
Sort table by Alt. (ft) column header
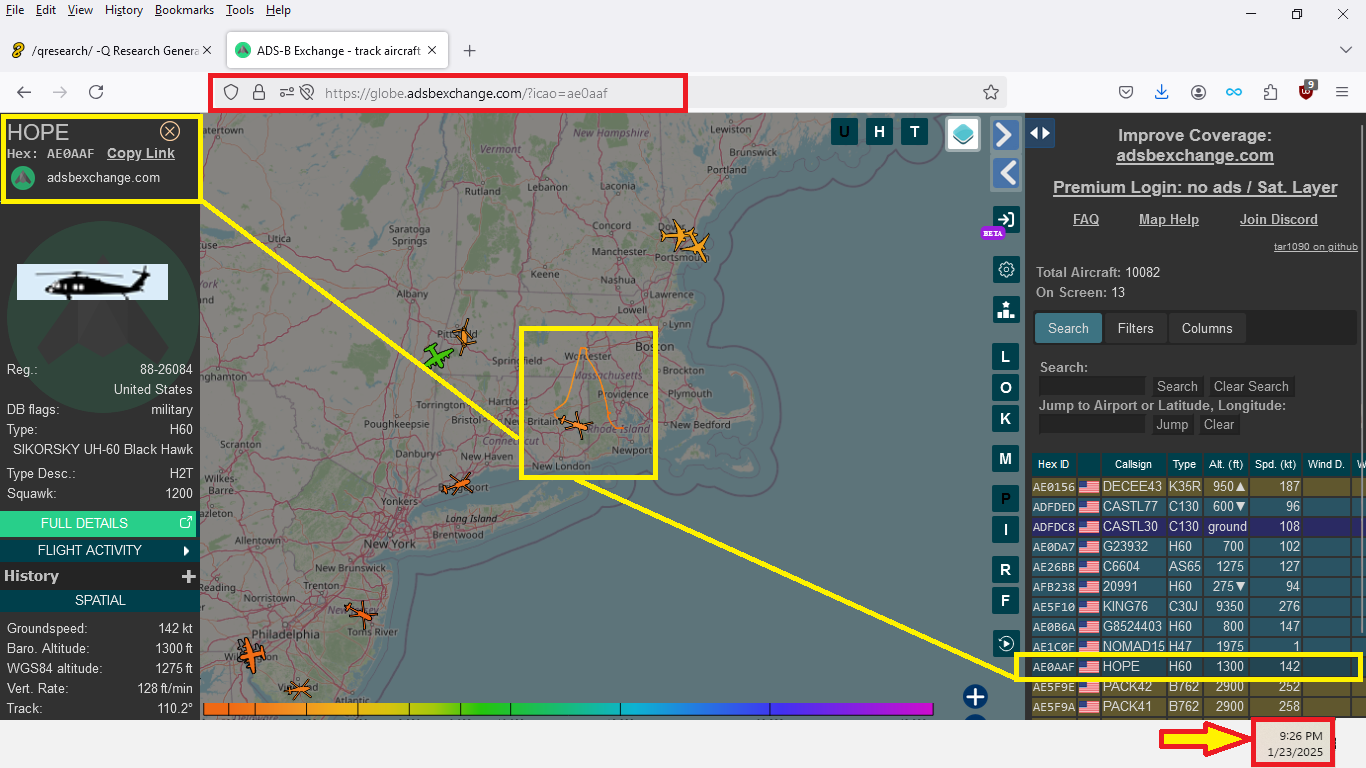(1226, 464)
